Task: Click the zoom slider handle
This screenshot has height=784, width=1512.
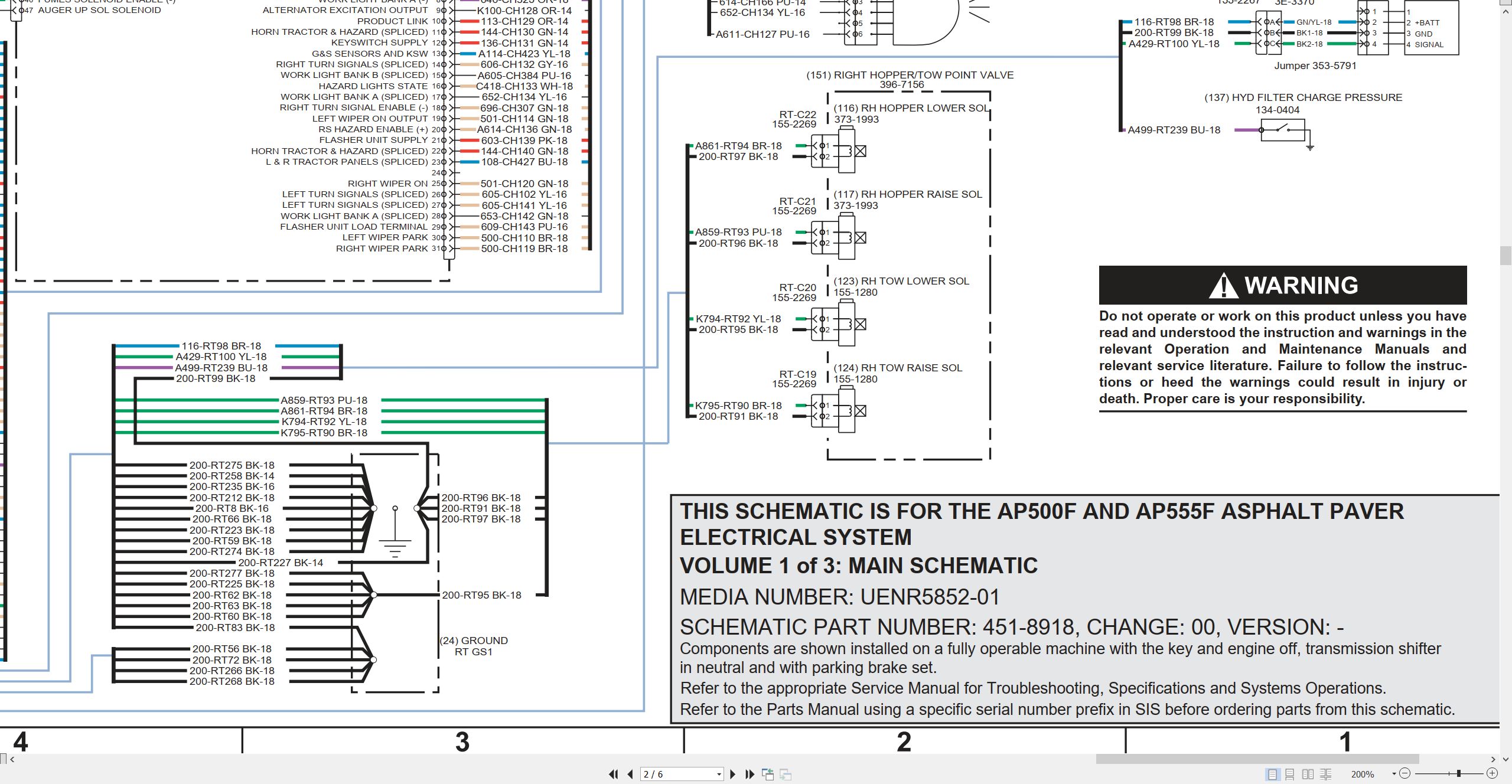Action: point(1459,773)
